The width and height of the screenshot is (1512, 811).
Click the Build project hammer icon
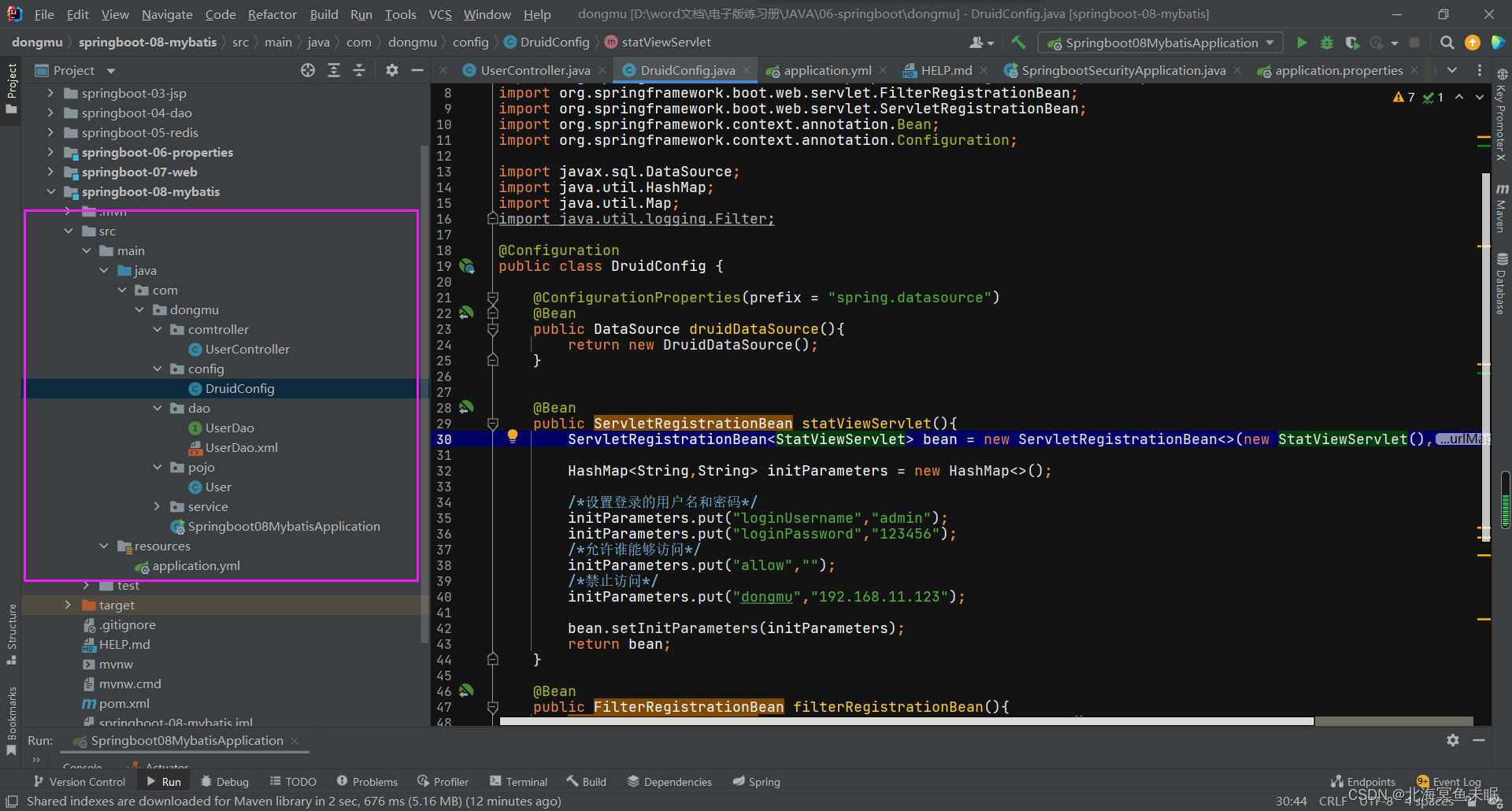coord(1018,43)
